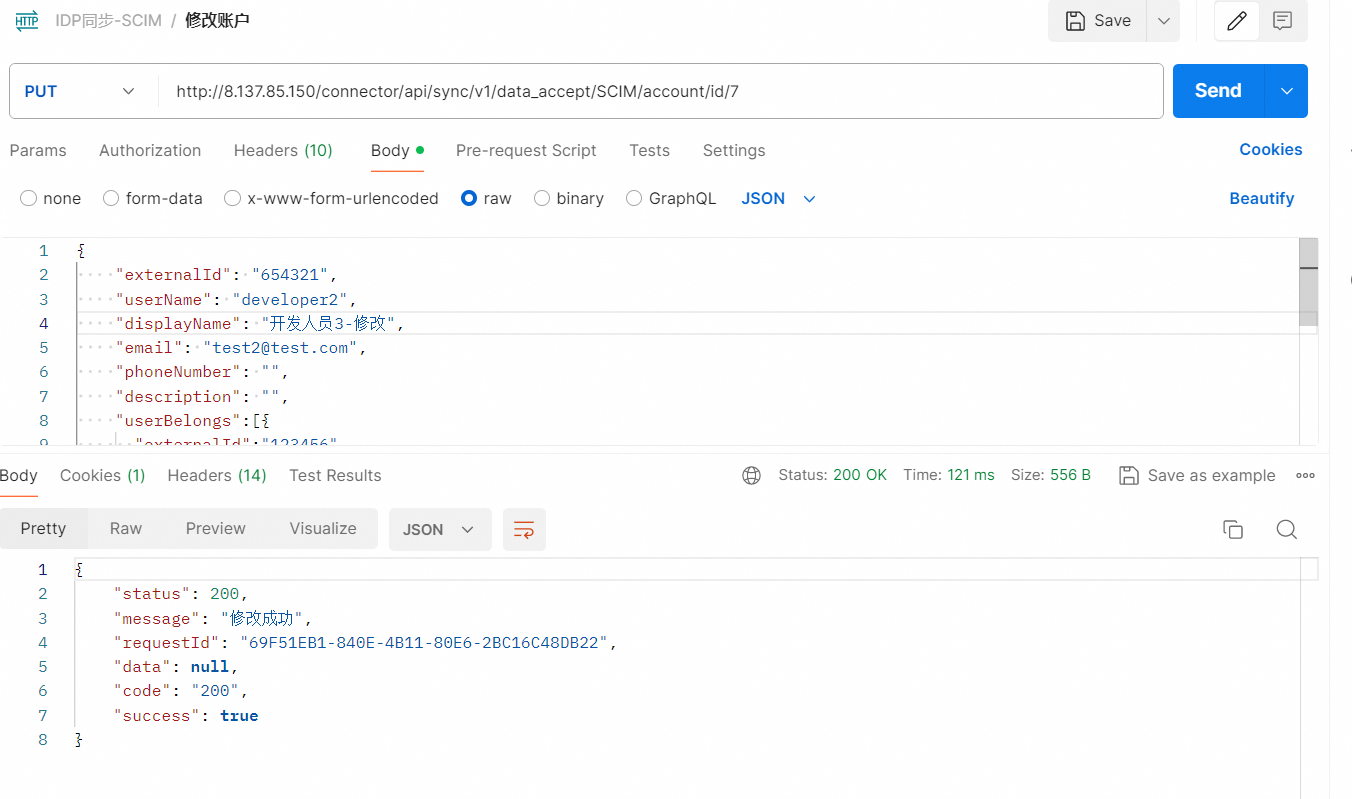Click the Beautify link
The width and height of the screenshot is (1352, 799).
click(1261, 198)
